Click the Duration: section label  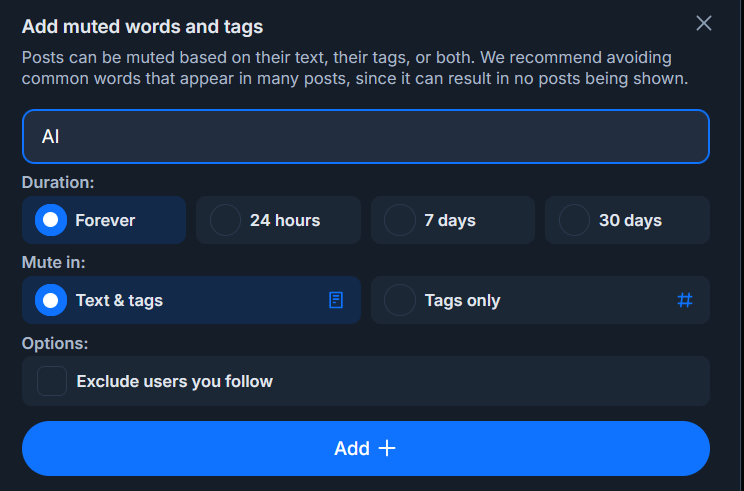pos(58,183)
